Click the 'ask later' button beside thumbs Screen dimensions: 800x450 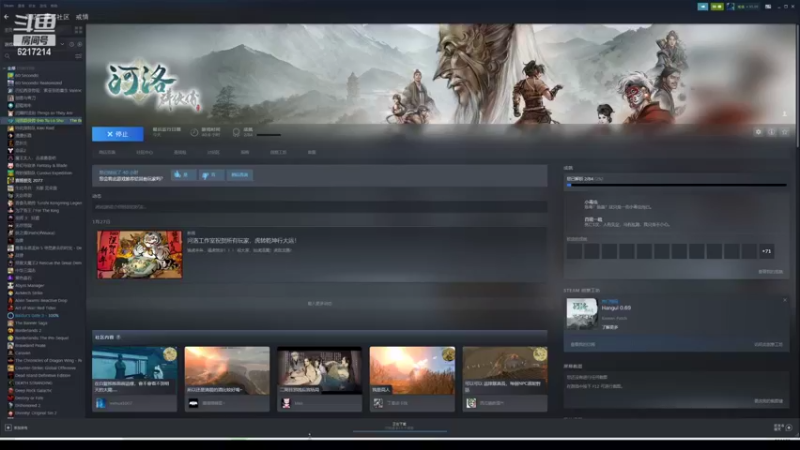(239, 175)
